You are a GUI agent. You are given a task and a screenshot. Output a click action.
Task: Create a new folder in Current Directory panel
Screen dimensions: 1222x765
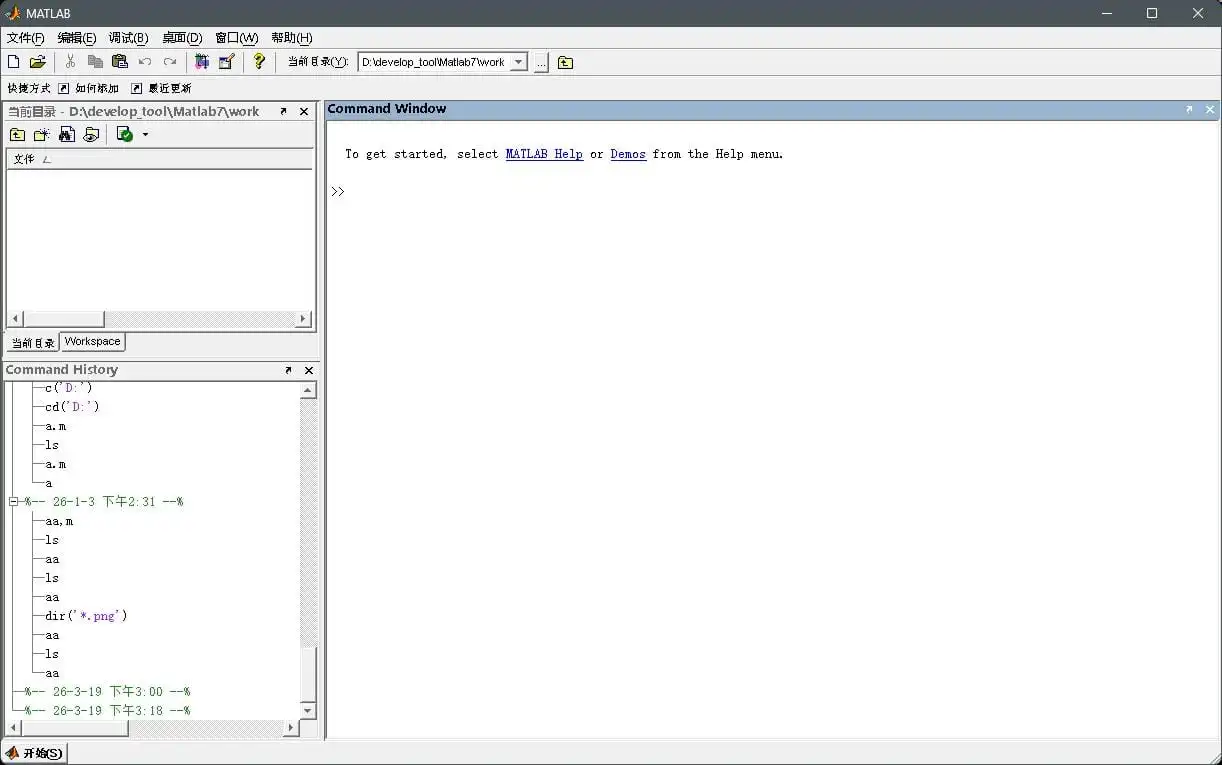point(42,134)
